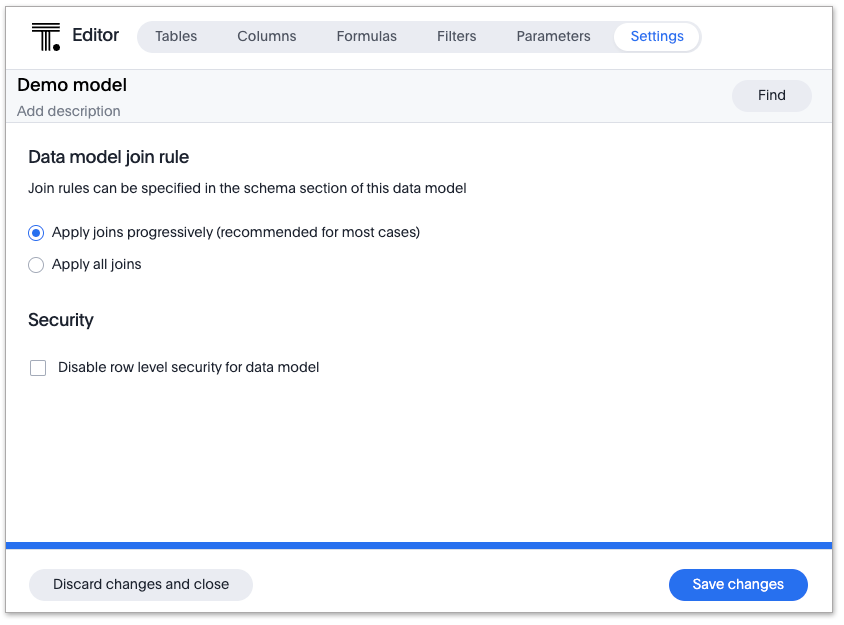Click Add description field

69,111
